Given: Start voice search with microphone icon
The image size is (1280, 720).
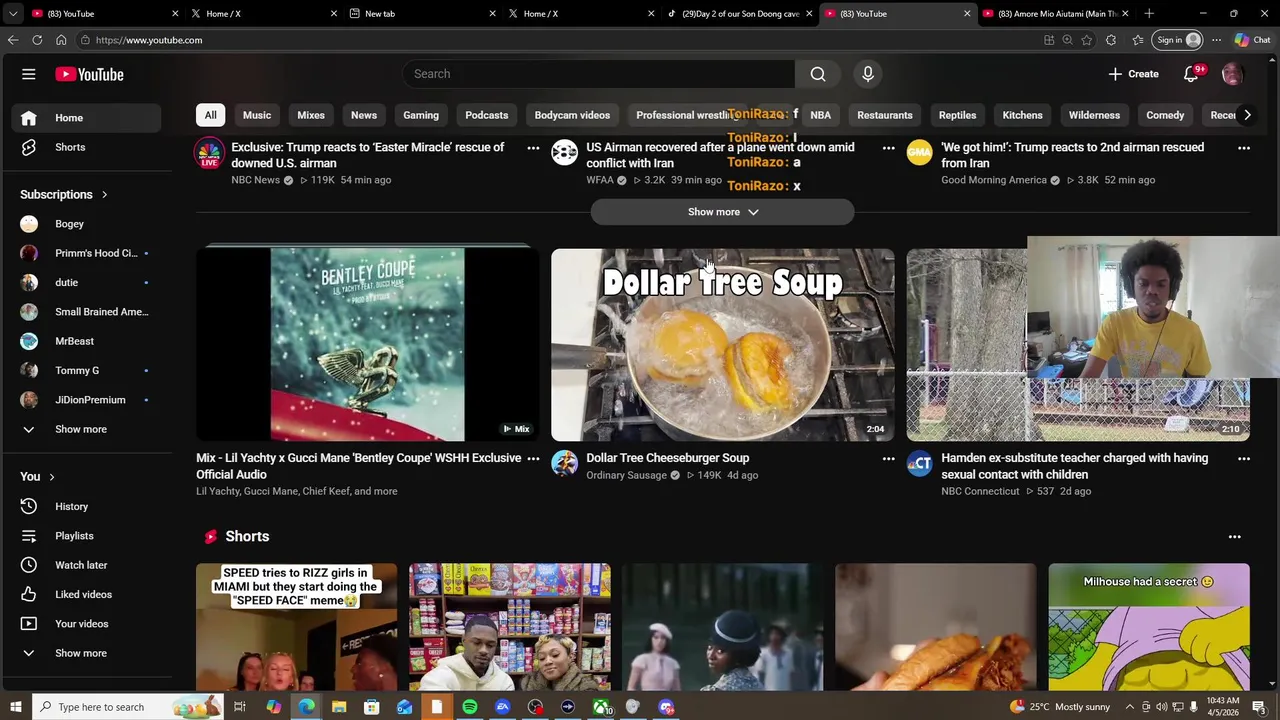Looking at the screenshot, I should 868,74.
